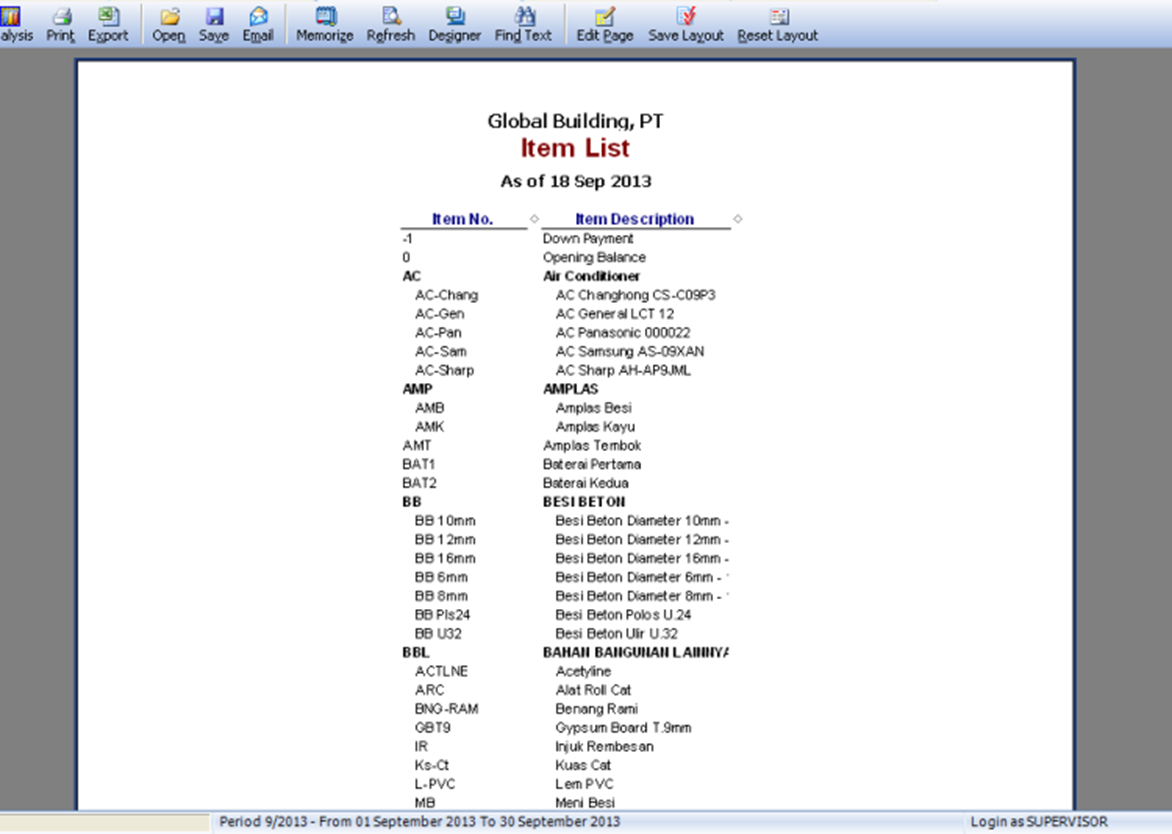Image resolution: width=1172 pixels, height=834 pixels.
Task: Click the BBL group item number
Action: [416, 652]
